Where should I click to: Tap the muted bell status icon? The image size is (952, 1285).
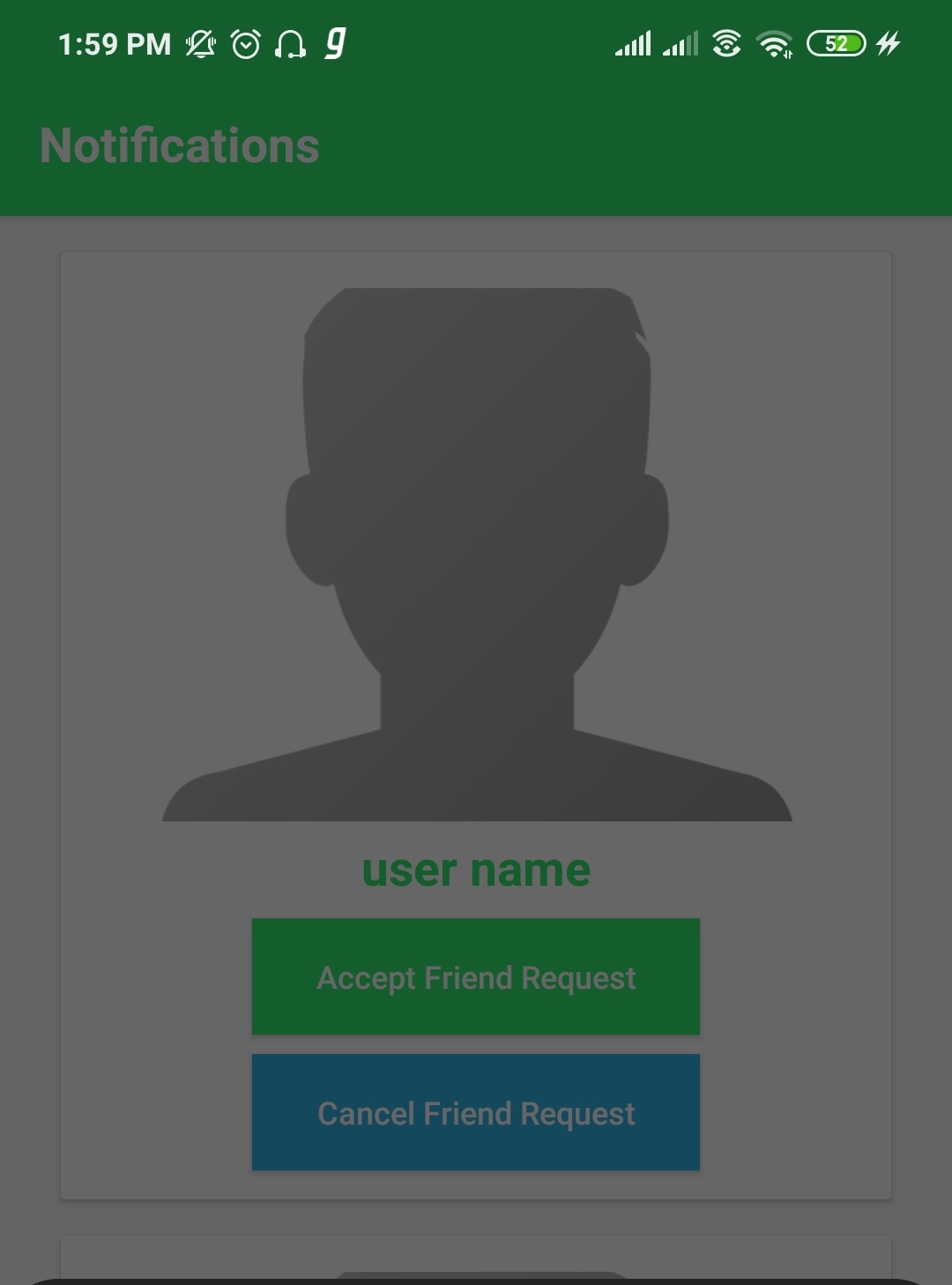click(x=201, y=43)
